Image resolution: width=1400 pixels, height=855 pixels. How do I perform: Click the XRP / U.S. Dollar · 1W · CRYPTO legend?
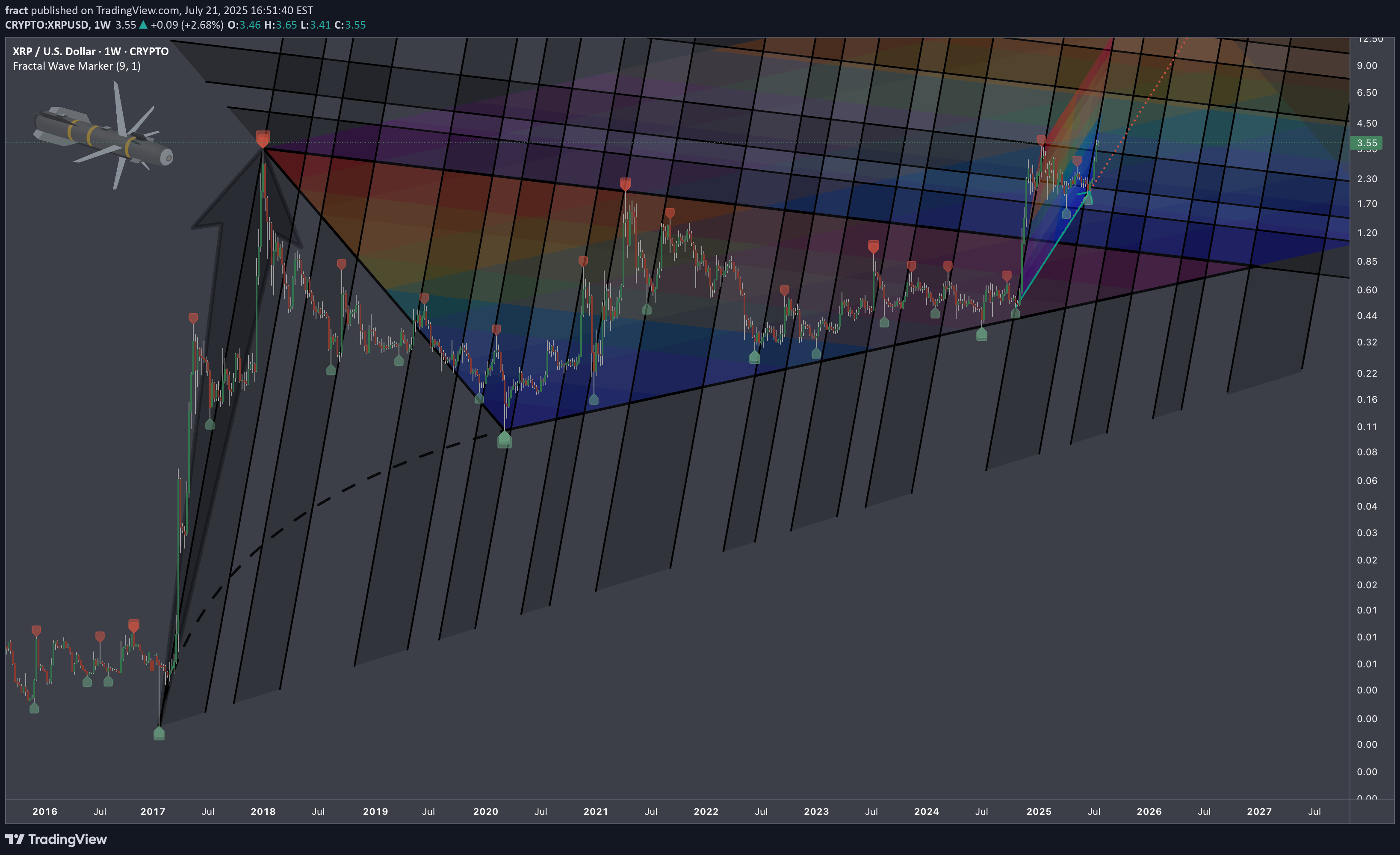pyautogui.click(x=91, y=51)
